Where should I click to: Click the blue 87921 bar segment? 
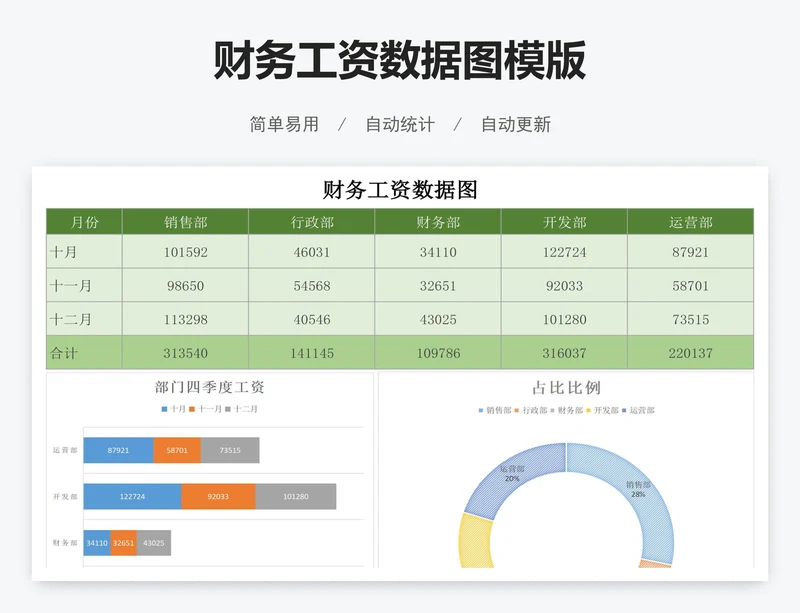pos(118,450)
